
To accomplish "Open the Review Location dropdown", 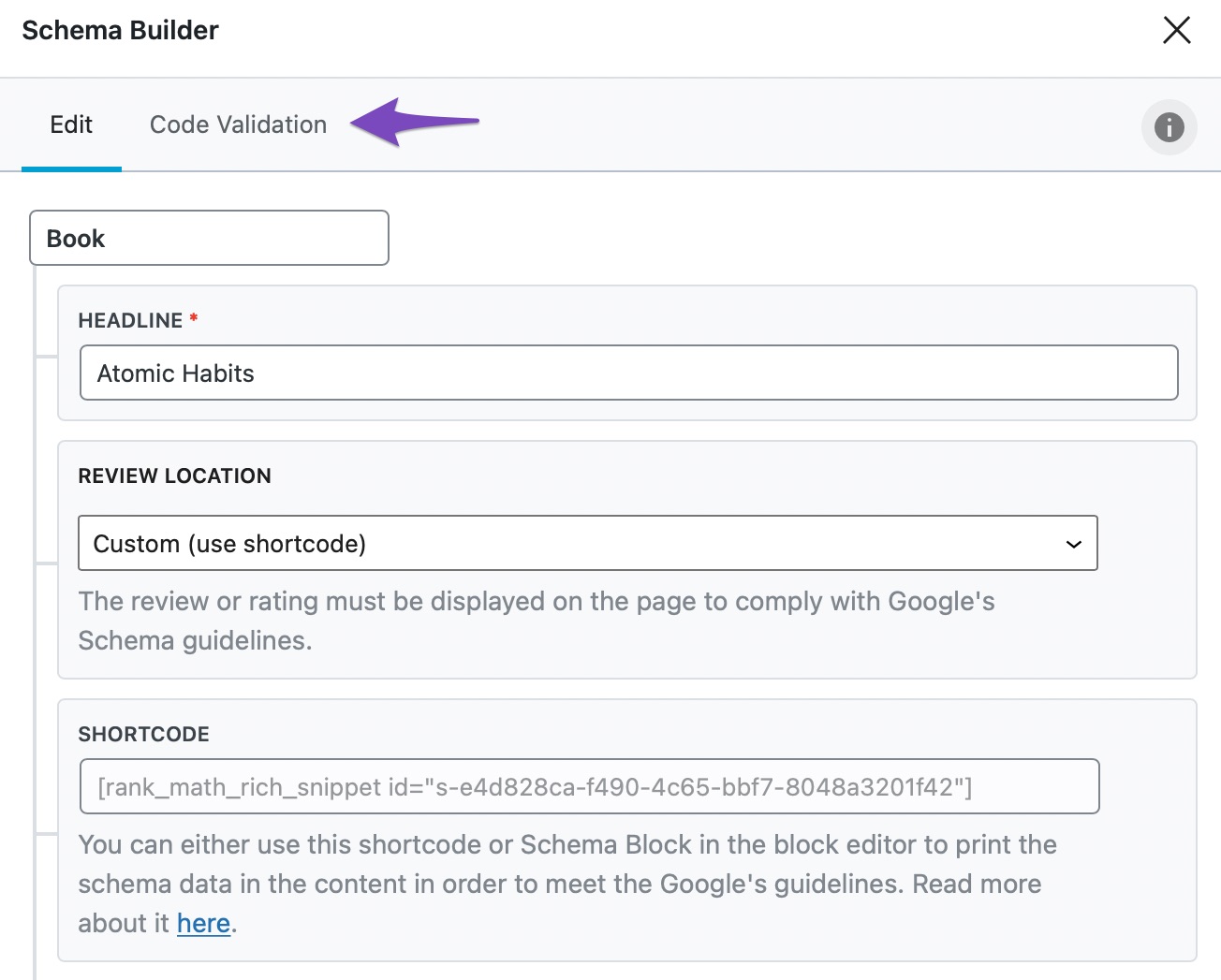I will [587, 543].
